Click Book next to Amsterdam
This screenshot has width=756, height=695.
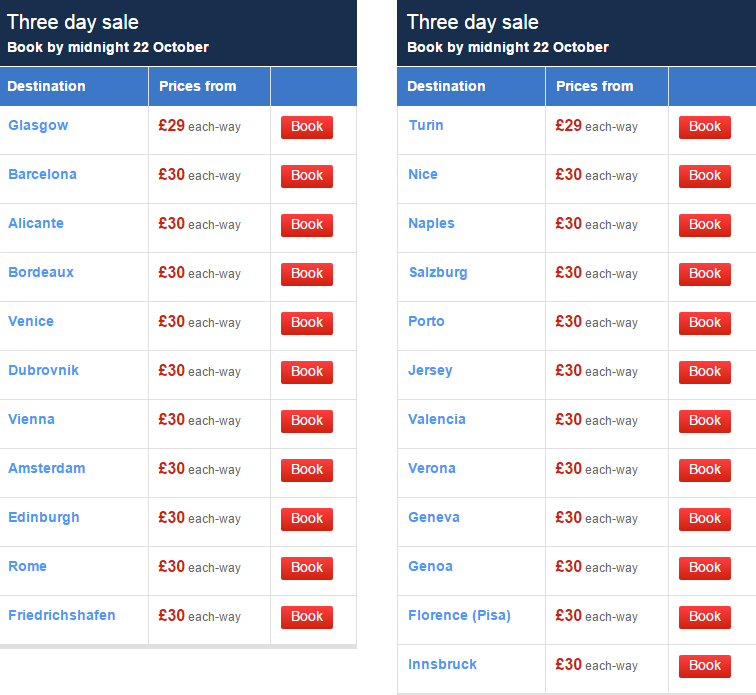(307, 470)
